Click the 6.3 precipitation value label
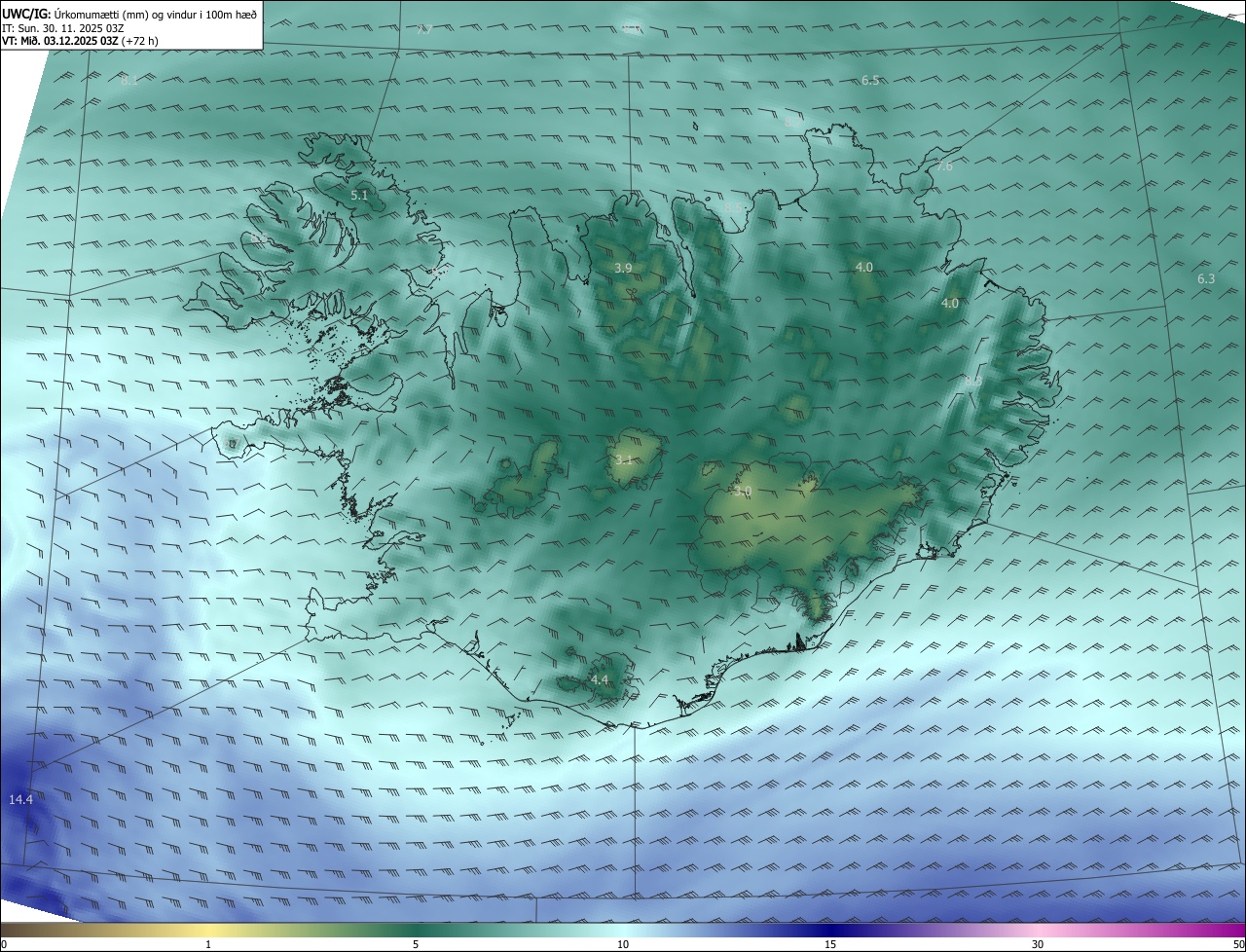 tap(1206, 279)
